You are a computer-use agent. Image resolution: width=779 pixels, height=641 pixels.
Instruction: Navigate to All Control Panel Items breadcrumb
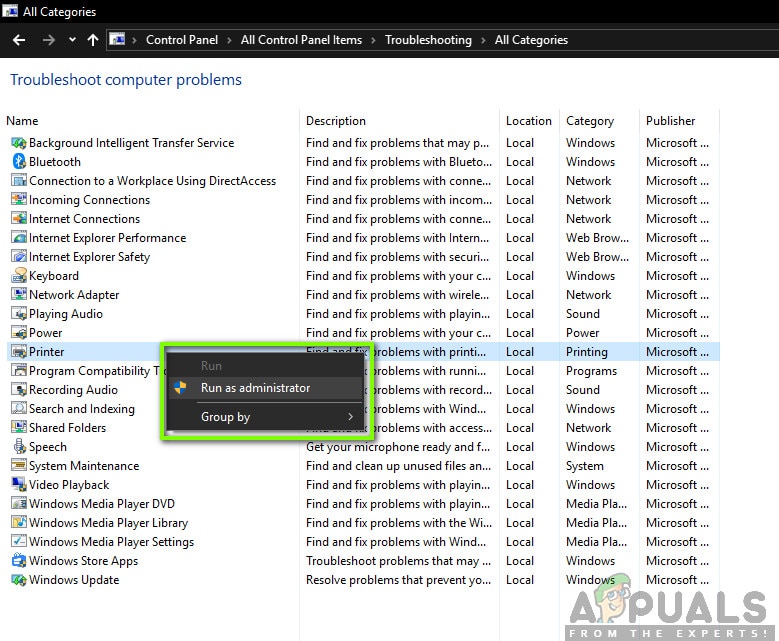click(x=301, y=40)
